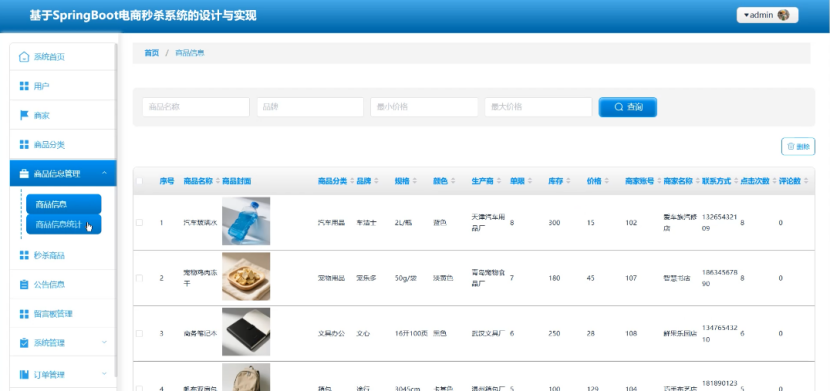Sort table by 商家账号 column arrows
This screenshot has width=830, height=391.
[658, 181]
